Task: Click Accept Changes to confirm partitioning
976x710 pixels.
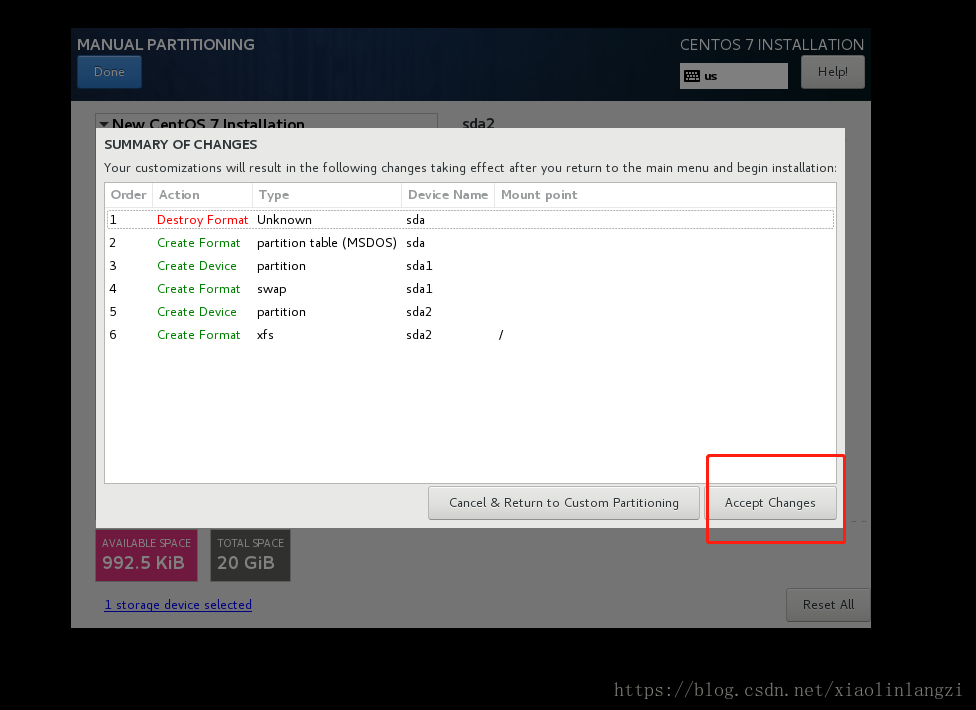Action: (770, 503)
